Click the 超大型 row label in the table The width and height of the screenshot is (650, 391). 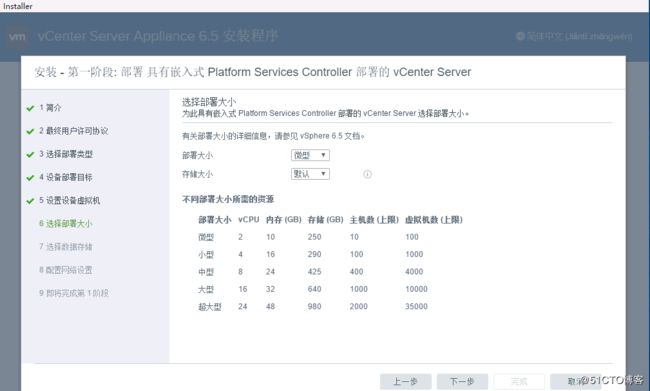click(210, 307)
